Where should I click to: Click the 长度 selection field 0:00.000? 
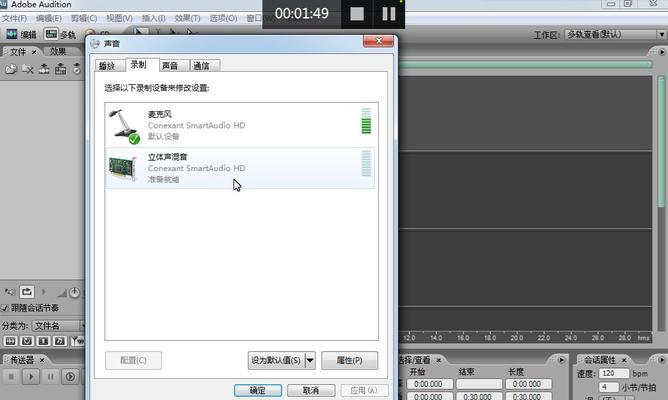tap(527, 384)
